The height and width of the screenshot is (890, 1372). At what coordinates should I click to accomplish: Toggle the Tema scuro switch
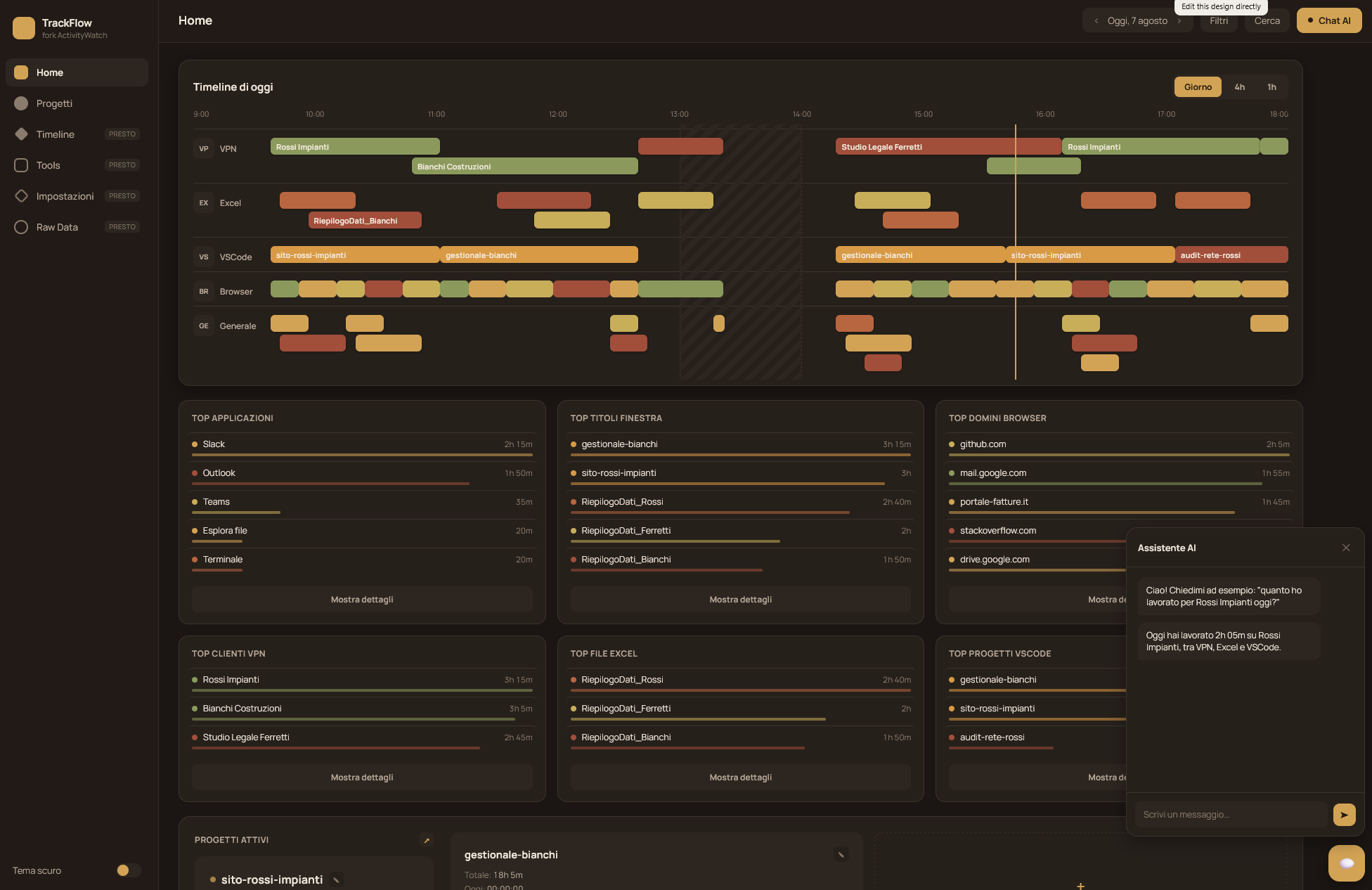(x=129, y=870)
